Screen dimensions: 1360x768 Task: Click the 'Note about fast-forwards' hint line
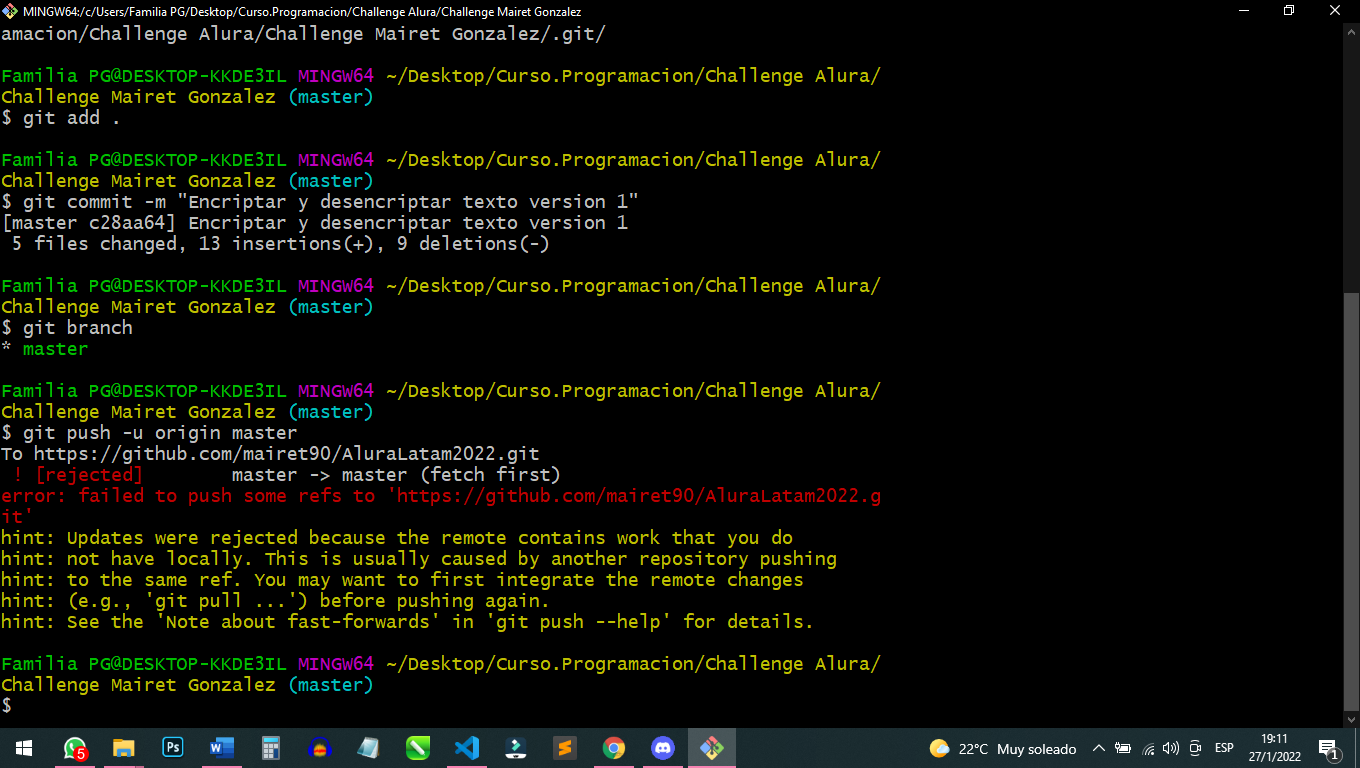408,622
